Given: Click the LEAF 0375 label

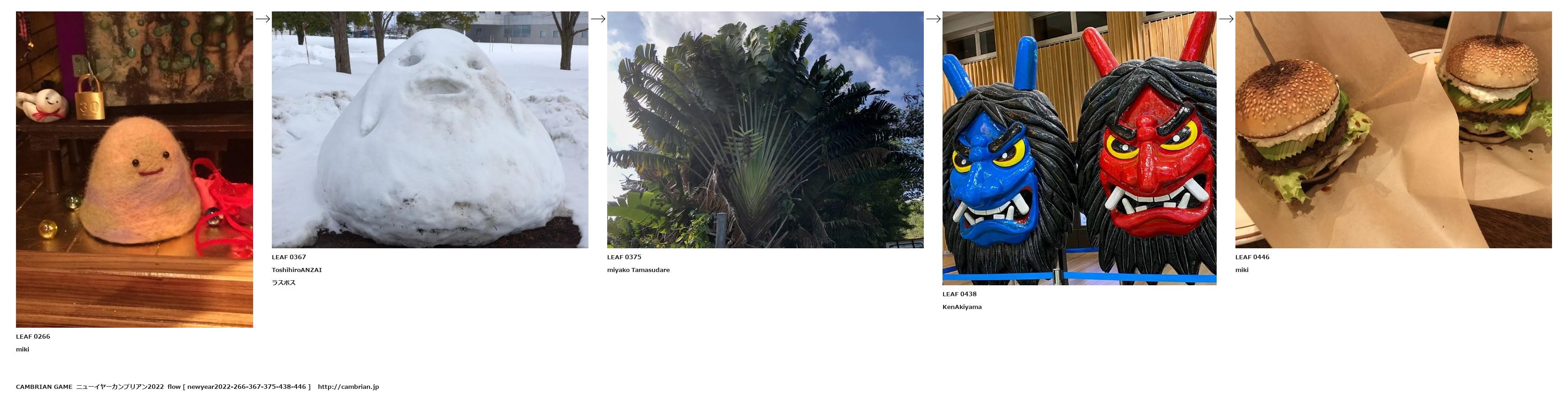Looking at the screenshot, I should coord(624,257).
